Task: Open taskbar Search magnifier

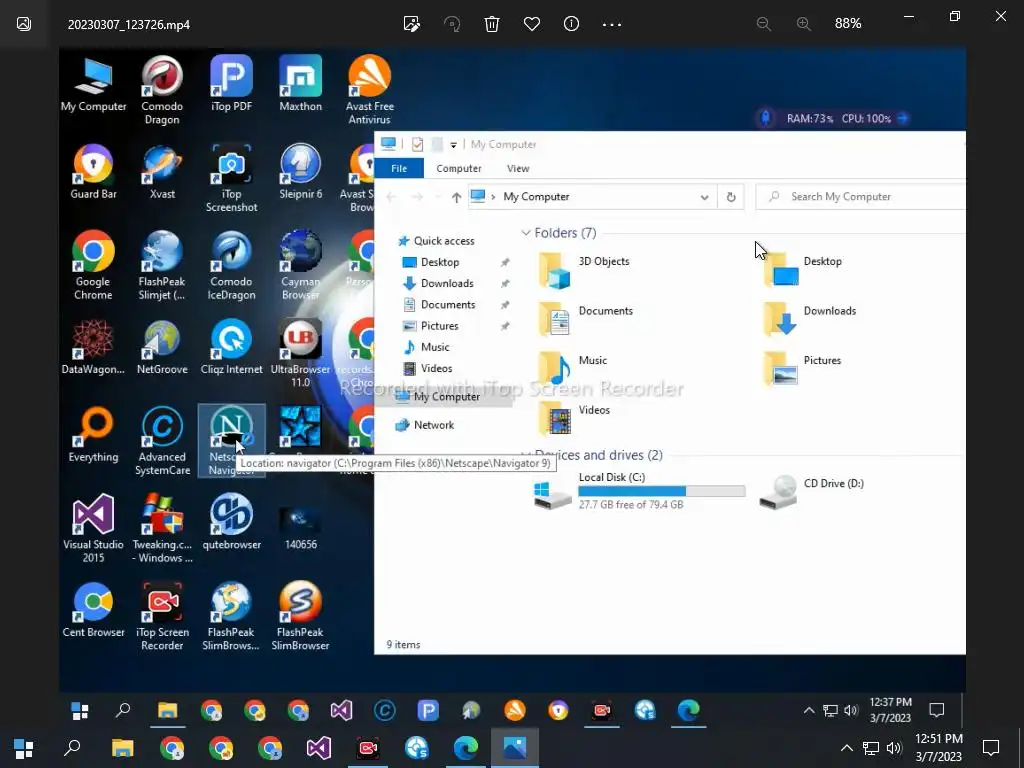Action: [72, 748]
